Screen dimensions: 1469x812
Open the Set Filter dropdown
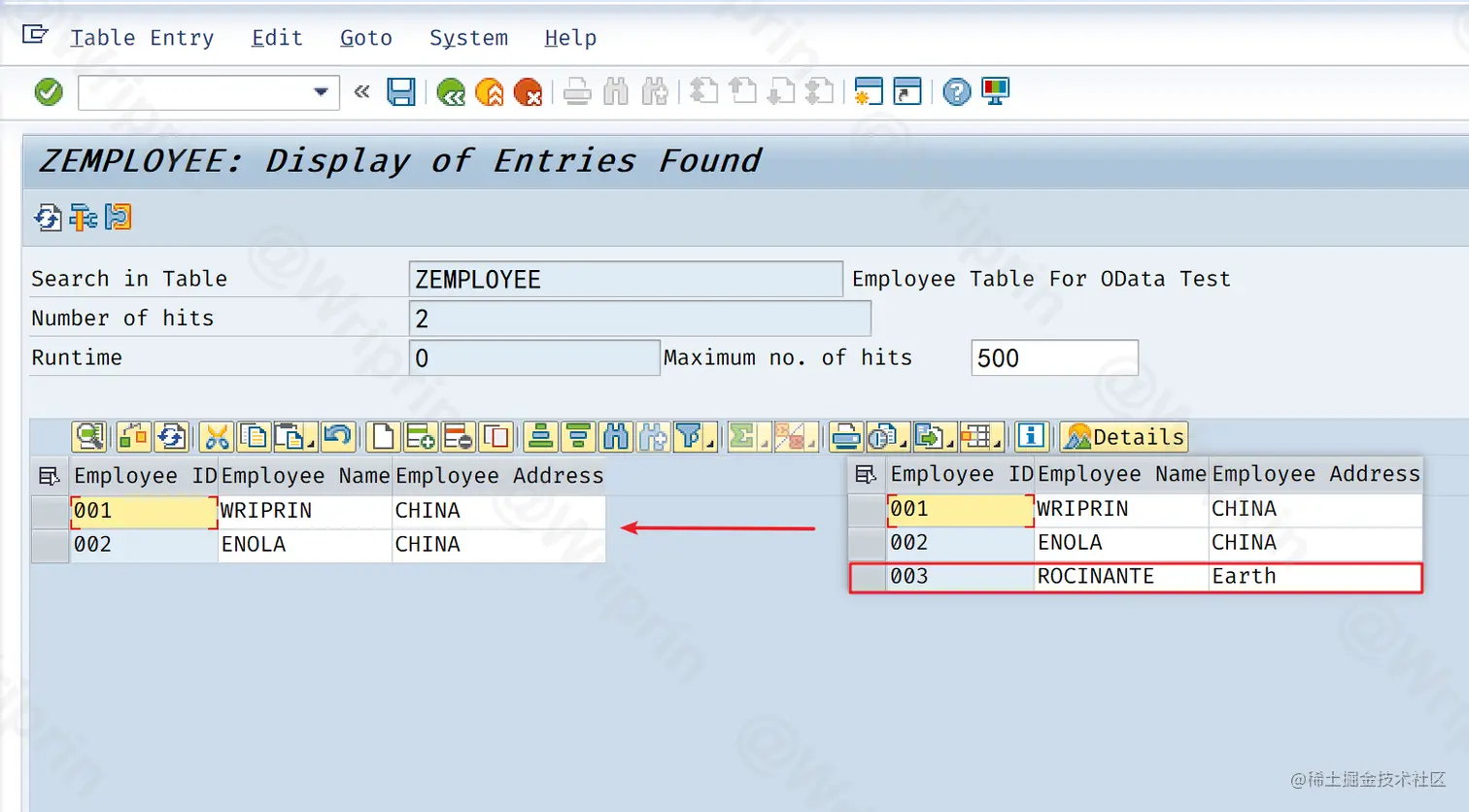click(x=694, y=437)
